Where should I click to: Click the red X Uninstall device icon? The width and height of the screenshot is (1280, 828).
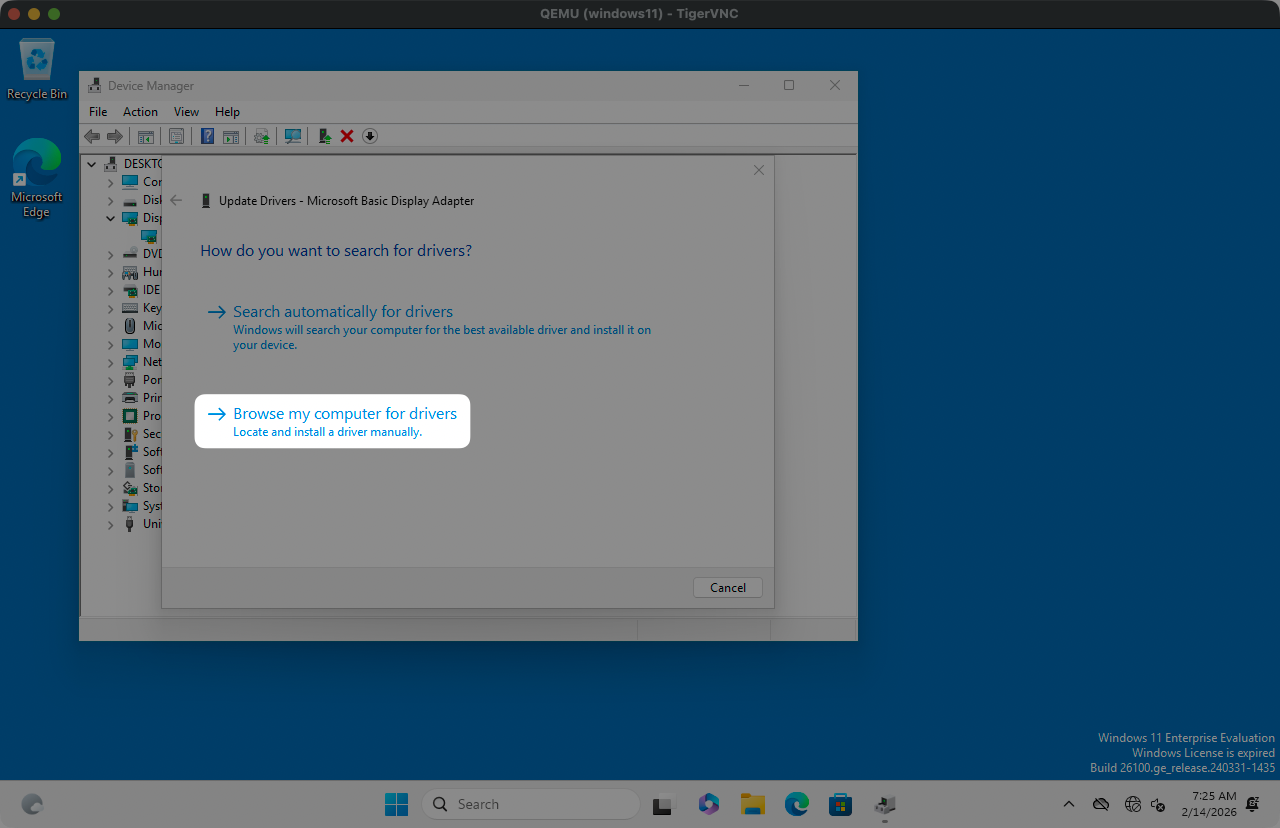(347, 136)
